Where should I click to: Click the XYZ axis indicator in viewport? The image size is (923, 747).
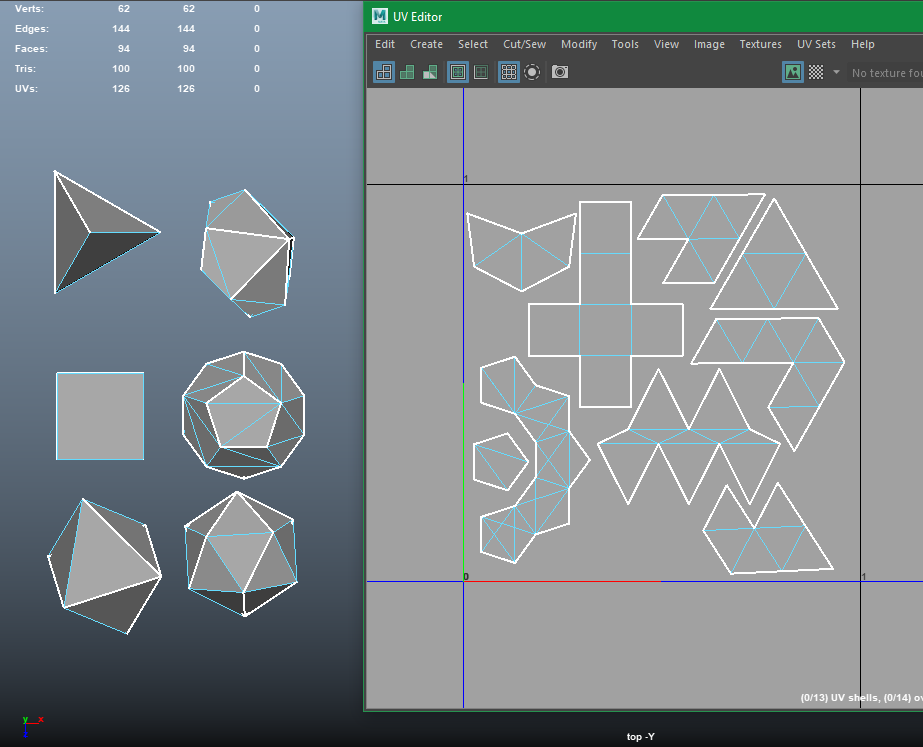click(x=32, y=726)
